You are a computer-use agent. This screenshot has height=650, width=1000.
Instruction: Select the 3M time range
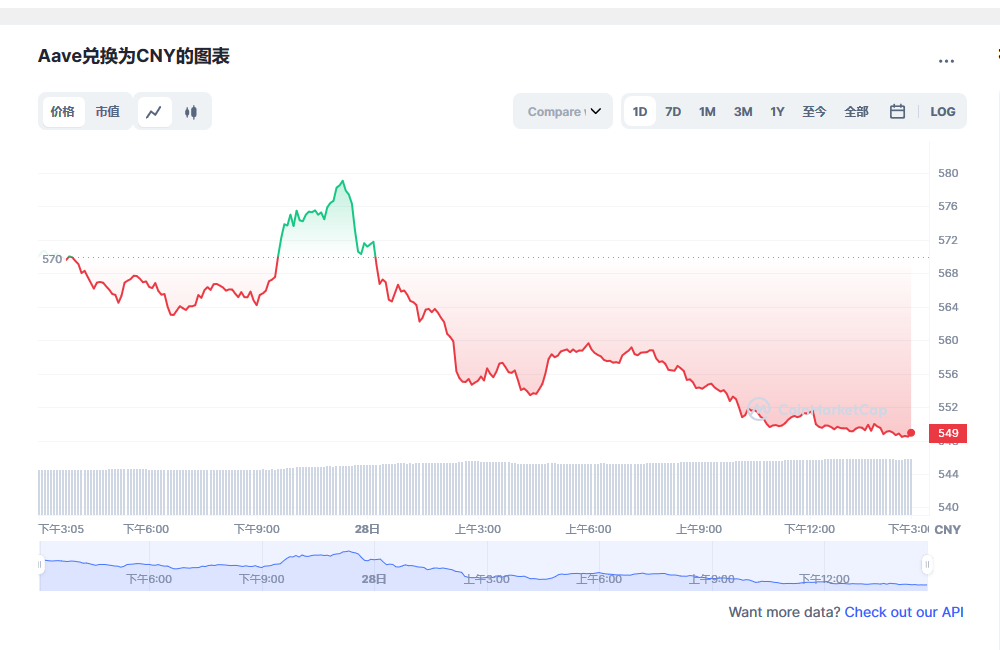(743, 112)
